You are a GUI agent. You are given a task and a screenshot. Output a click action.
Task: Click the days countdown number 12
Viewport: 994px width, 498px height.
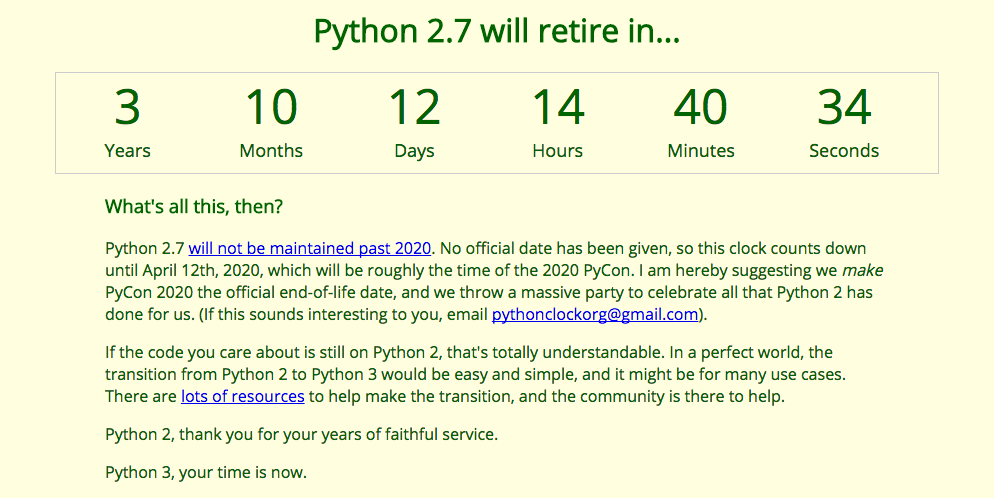tap(414, 108)
